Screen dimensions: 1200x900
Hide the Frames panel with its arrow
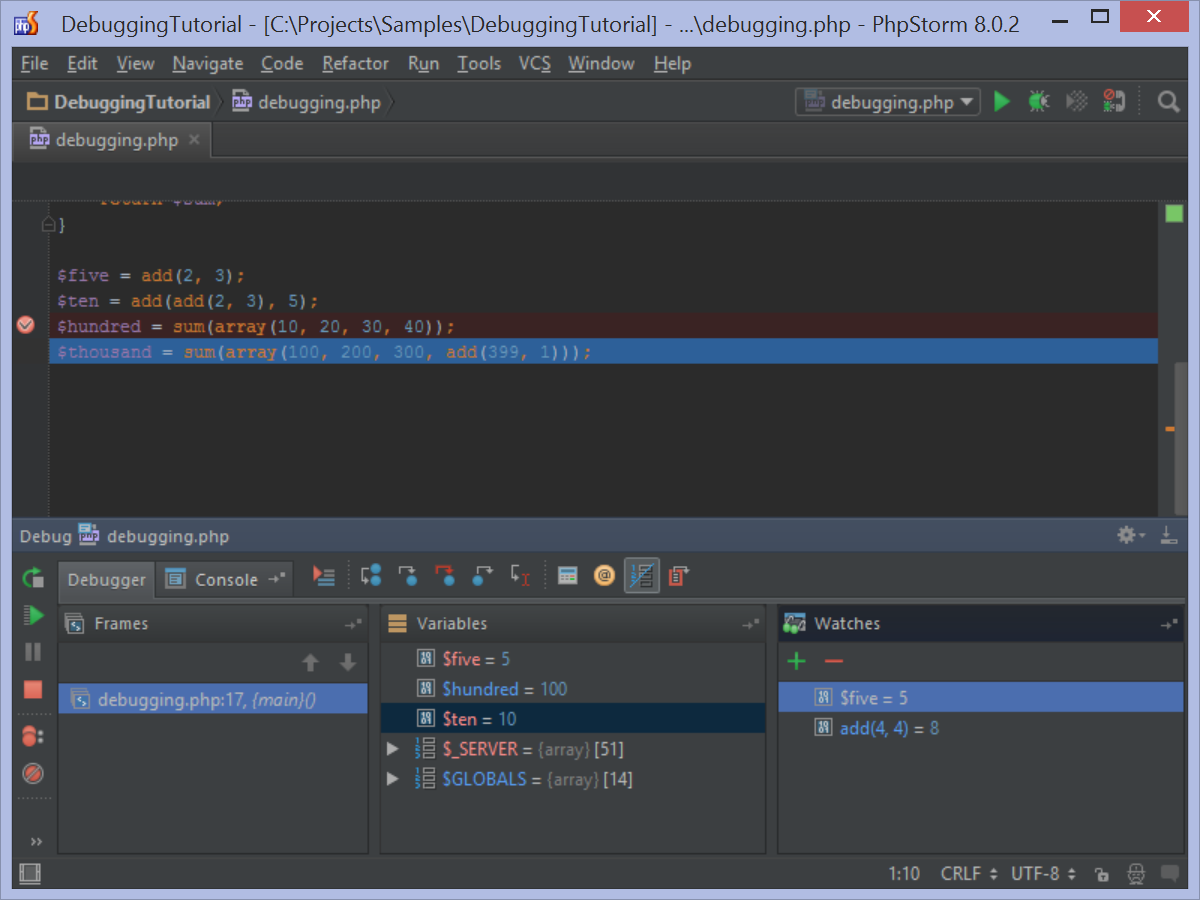[353, 624]
